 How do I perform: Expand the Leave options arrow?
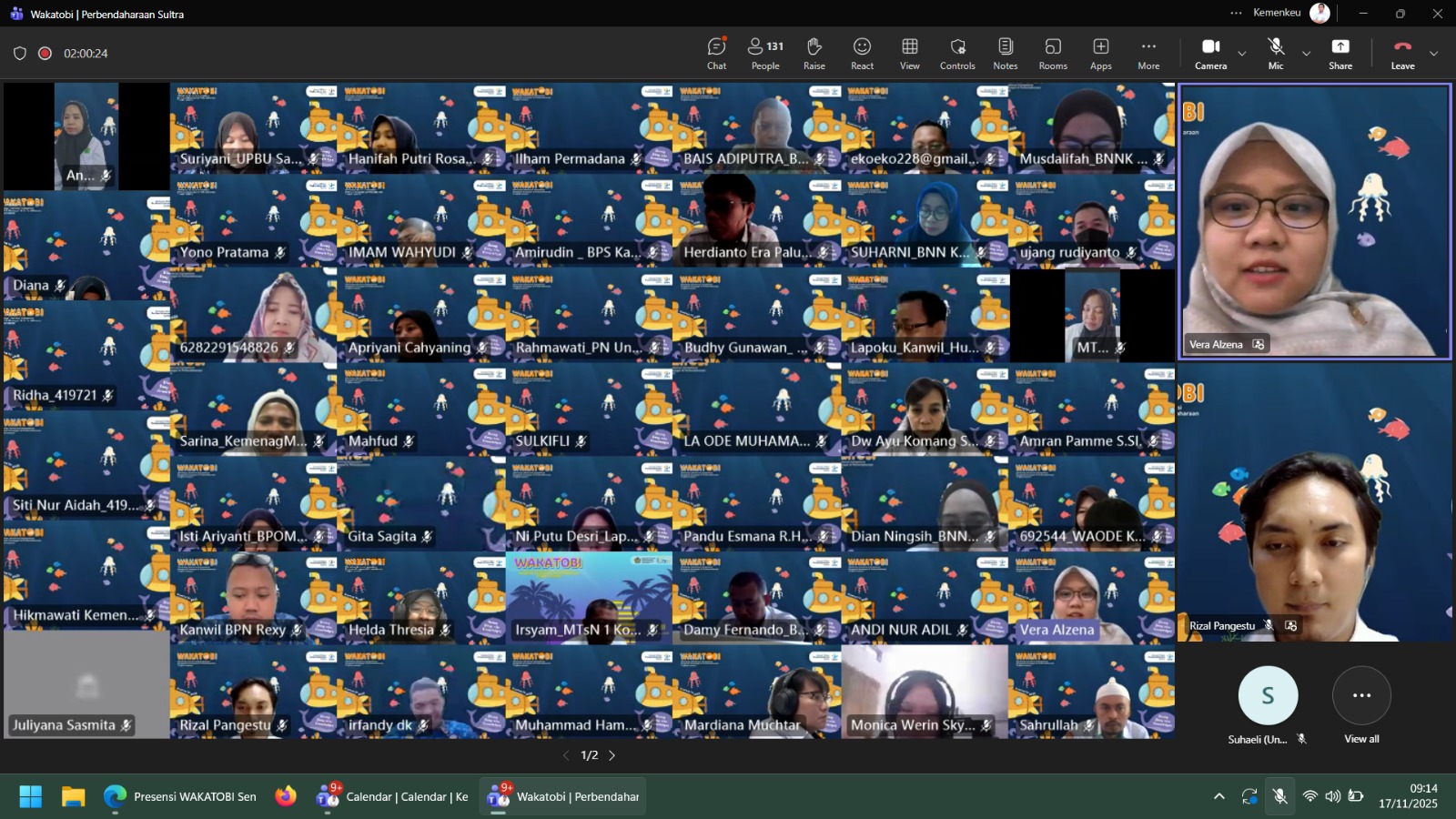click(1434, 54)
